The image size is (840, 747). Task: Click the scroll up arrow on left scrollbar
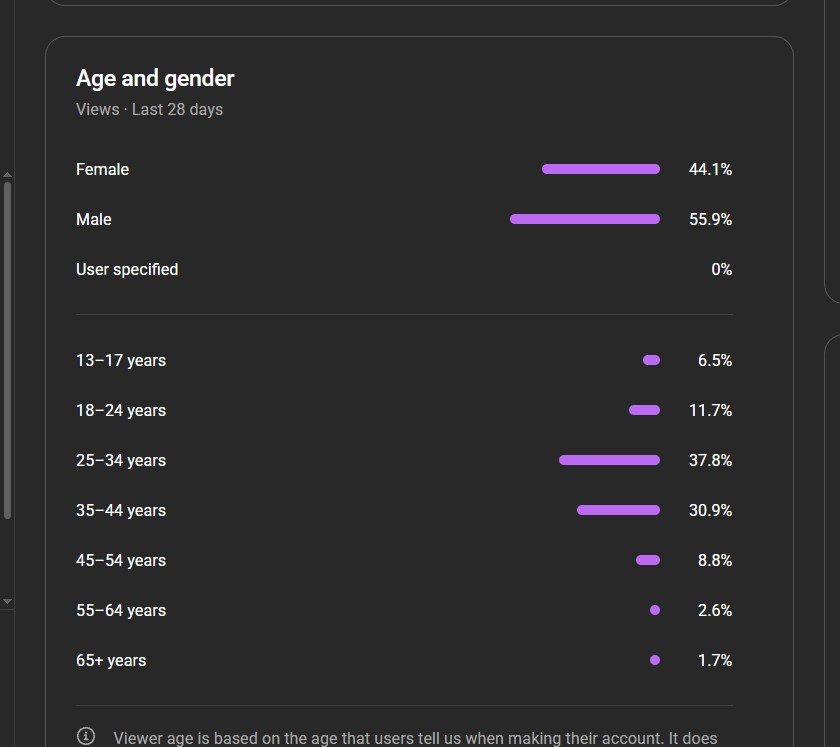click(x=8, y=174)
